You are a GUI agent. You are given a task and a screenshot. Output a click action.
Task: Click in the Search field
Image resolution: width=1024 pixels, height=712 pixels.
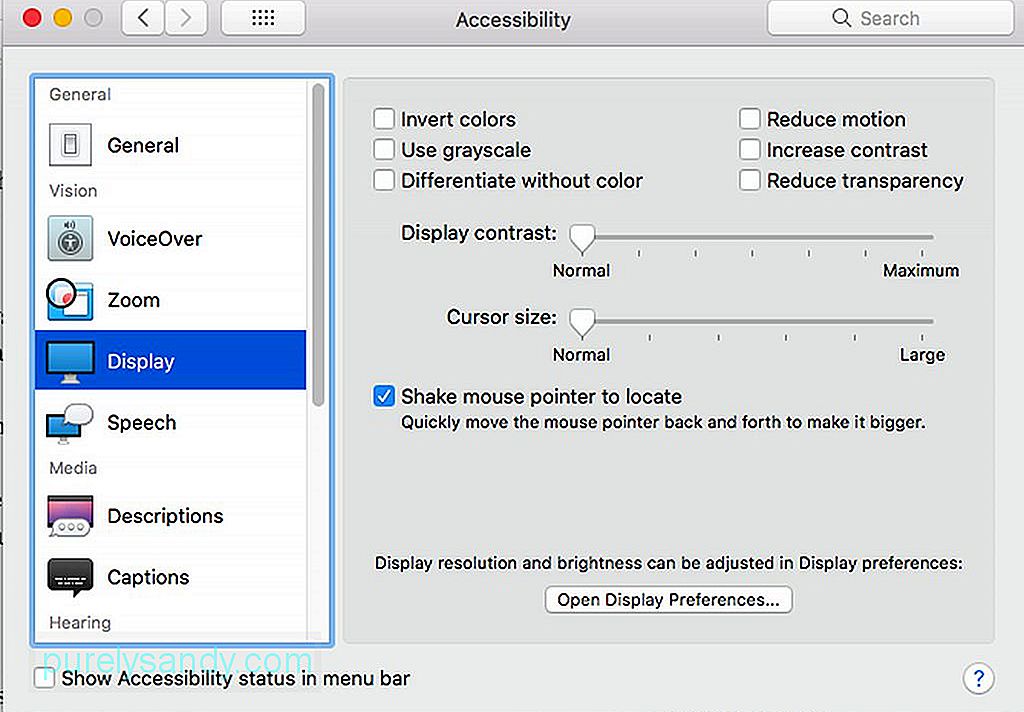891,18
